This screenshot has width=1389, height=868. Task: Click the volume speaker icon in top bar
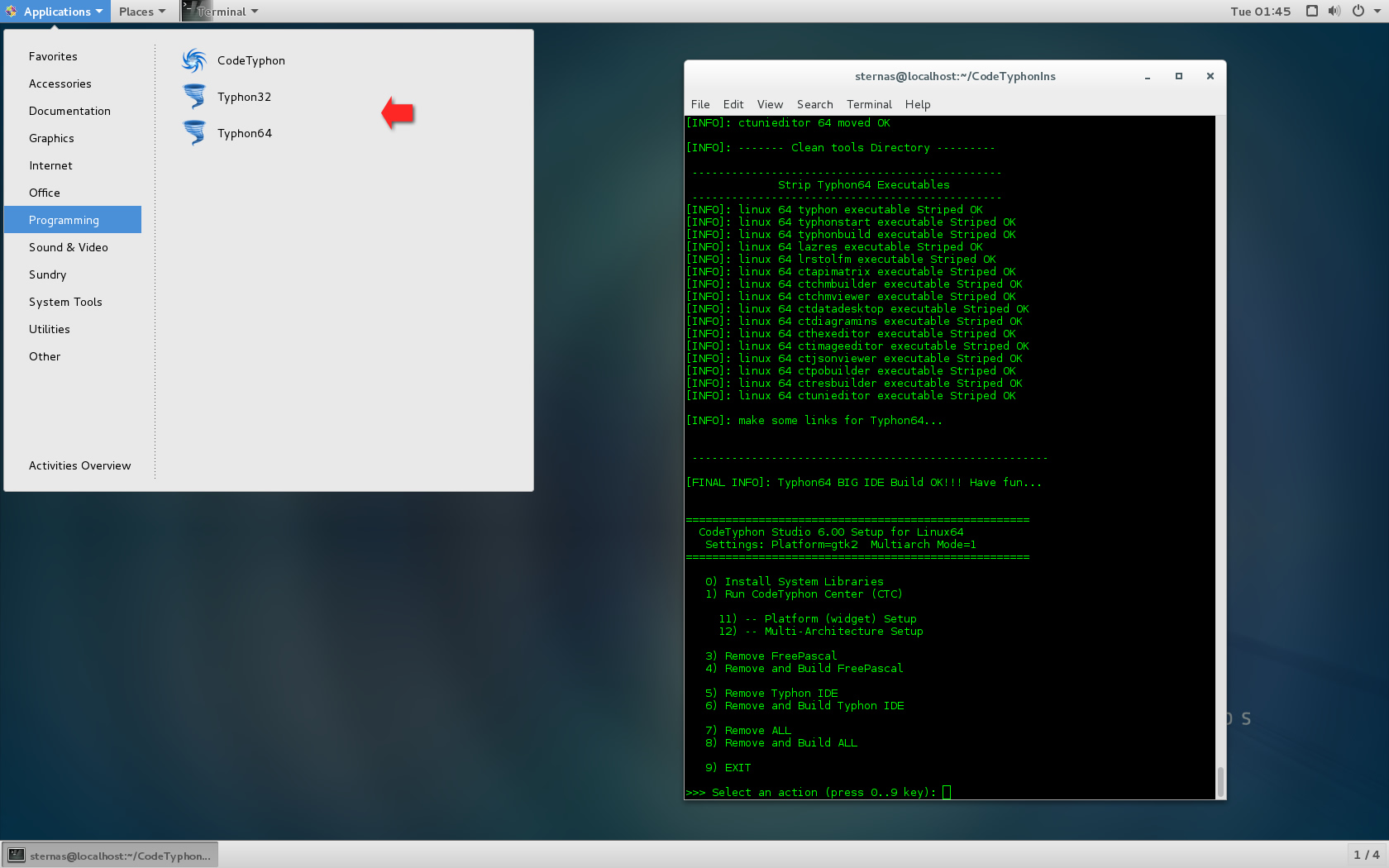click(x=1334, y=11)
